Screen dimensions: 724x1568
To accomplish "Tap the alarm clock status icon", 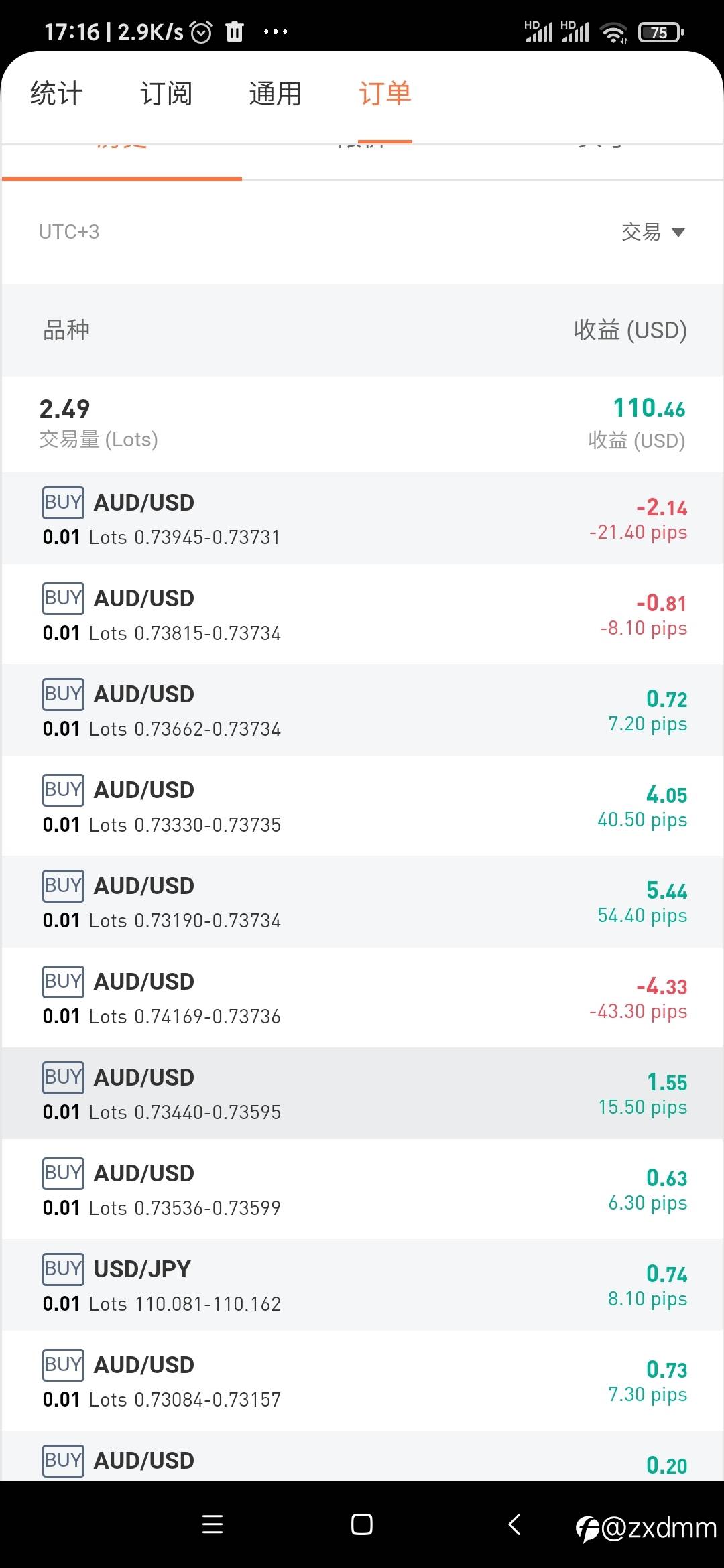I will (201, 31).
